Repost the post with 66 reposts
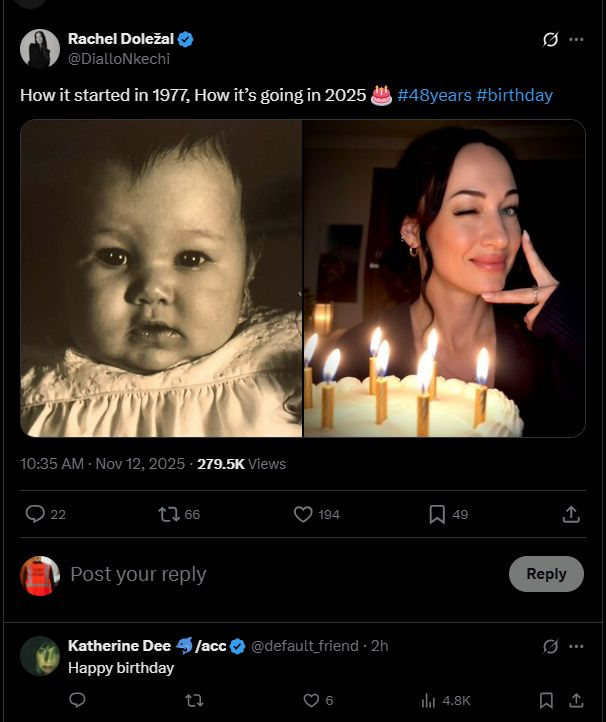 coord(169,514)
